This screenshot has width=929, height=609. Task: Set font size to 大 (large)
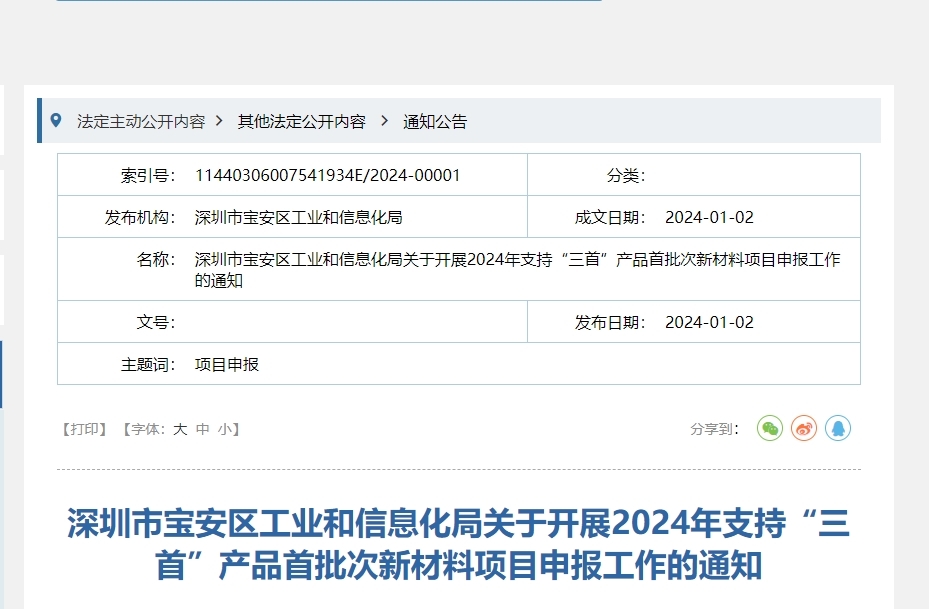coord(180,429)
